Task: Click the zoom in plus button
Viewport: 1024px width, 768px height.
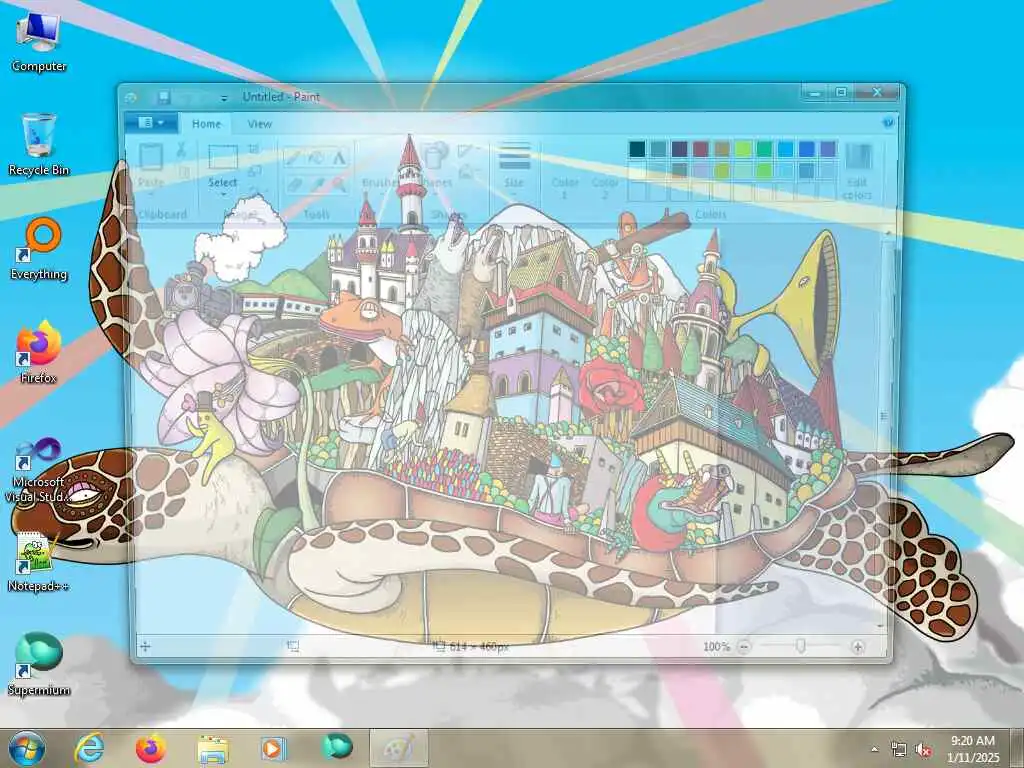Action: [858, 647]
